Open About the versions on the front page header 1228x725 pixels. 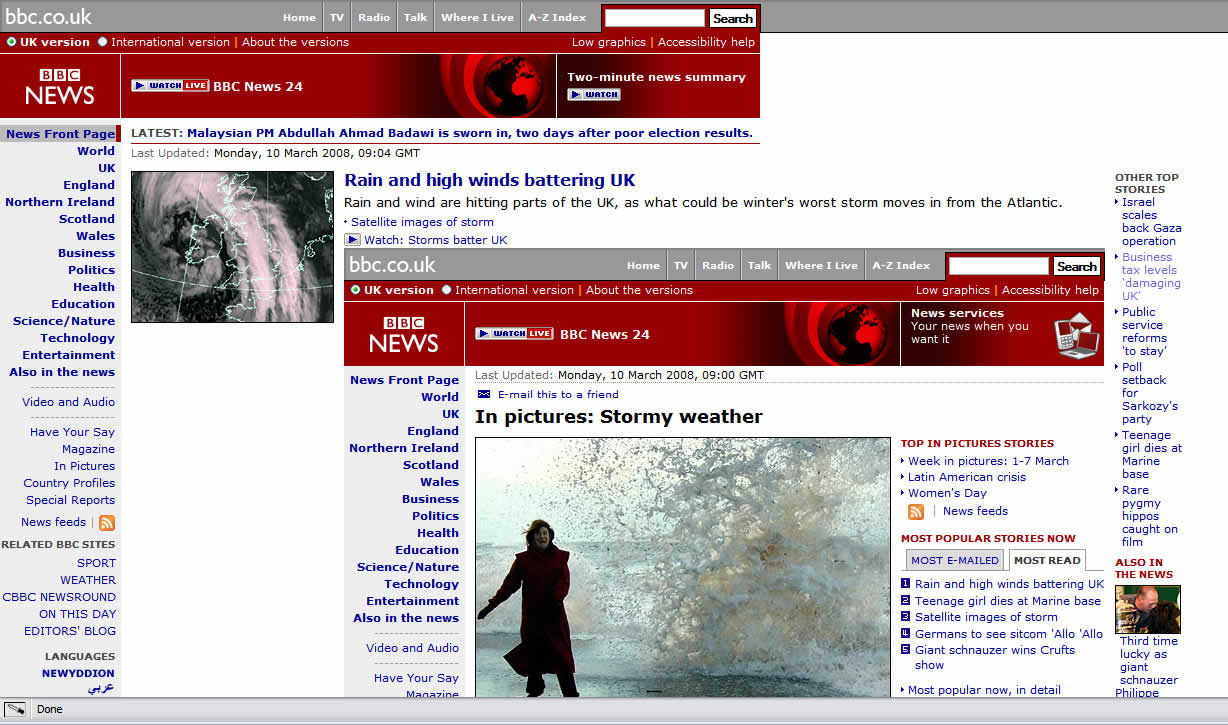pos(295,42)
